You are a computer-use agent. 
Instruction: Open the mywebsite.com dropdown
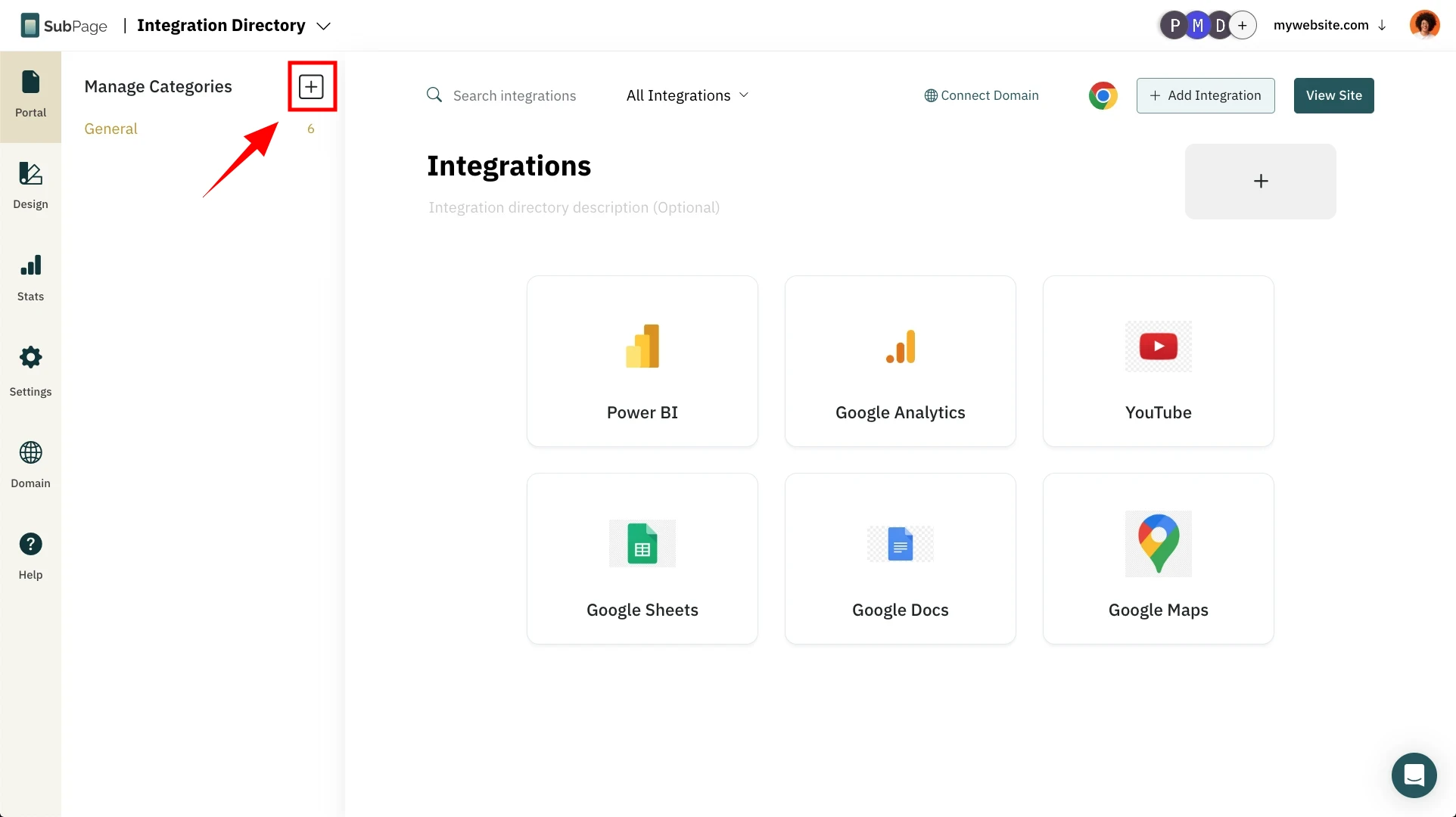tap(1330, 25)
